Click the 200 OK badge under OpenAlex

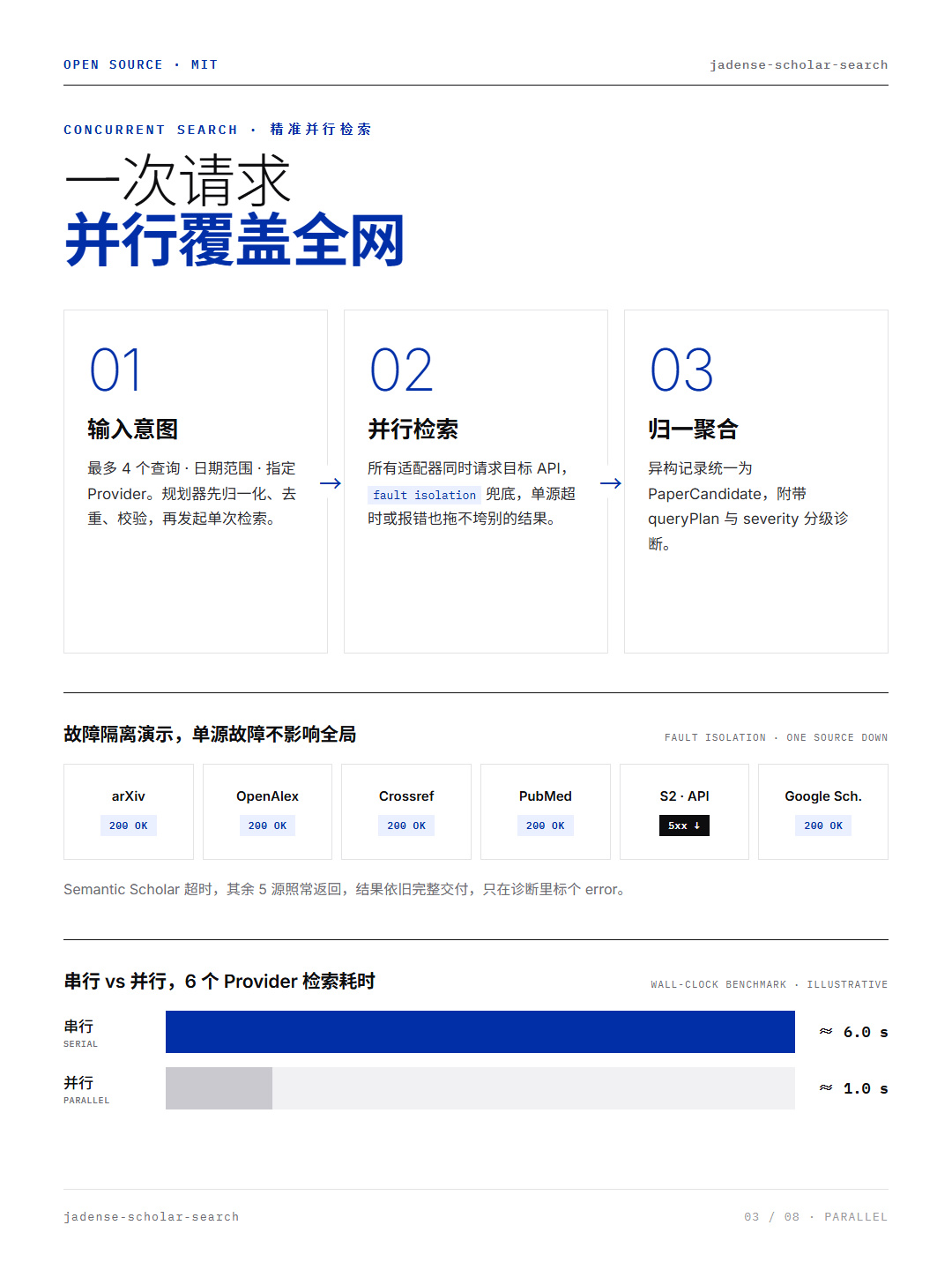coord(267,825)
